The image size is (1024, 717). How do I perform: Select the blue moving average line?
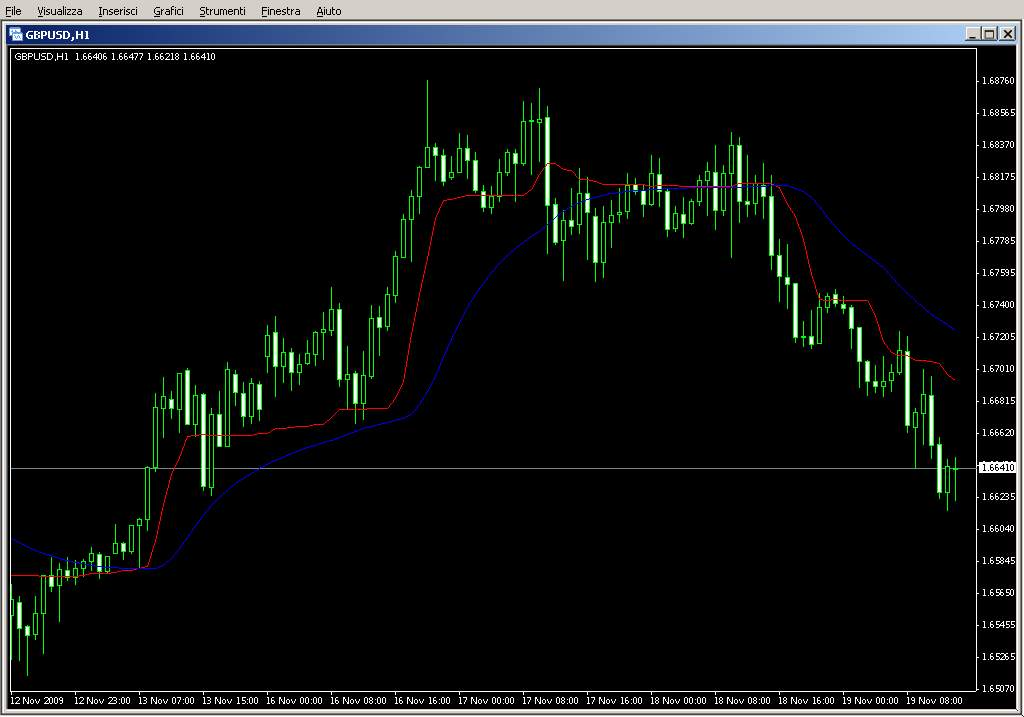pos(470,300)
